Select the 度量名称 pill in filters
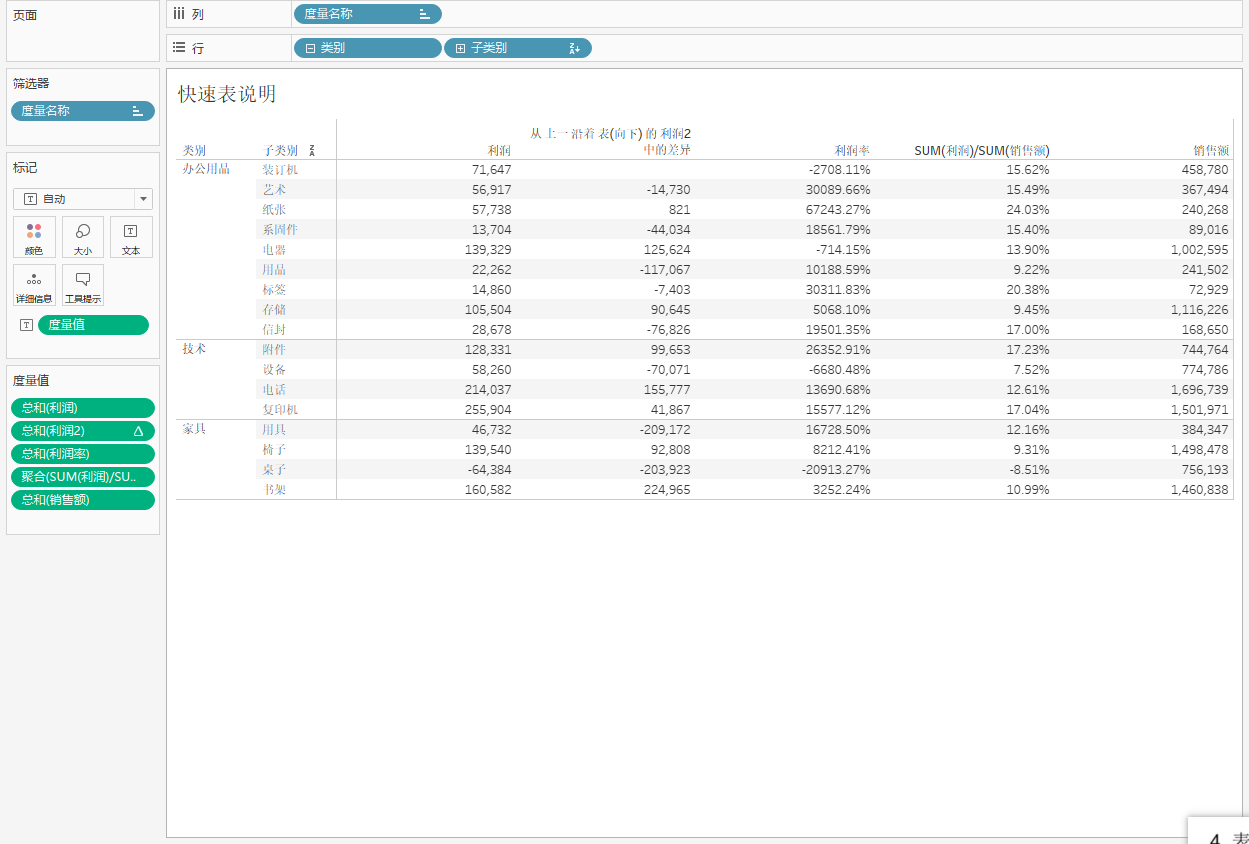The image size is (1249, 844). pyautogui.click(x=83, y=111)
